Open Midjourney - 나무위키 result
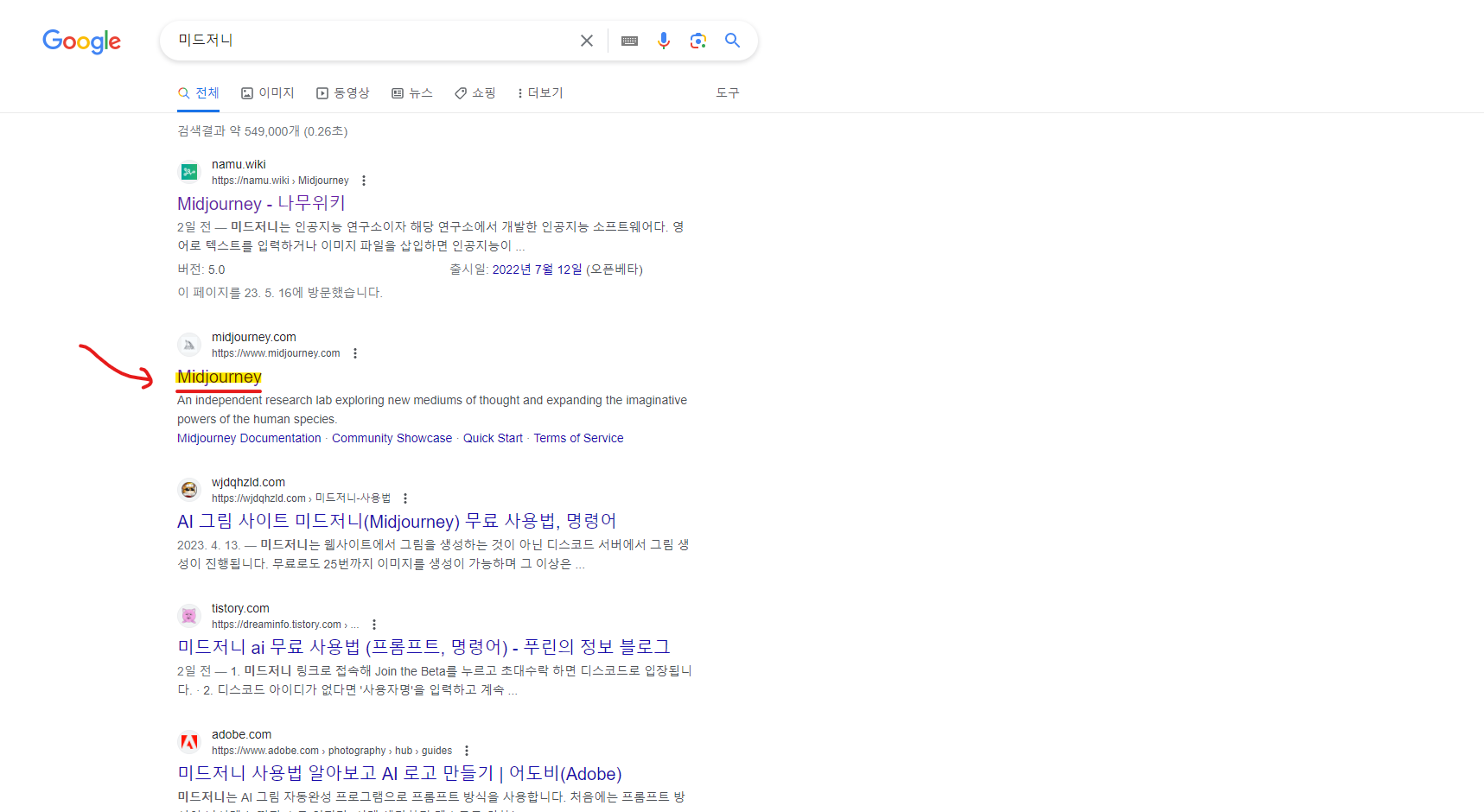 point(261,204)
